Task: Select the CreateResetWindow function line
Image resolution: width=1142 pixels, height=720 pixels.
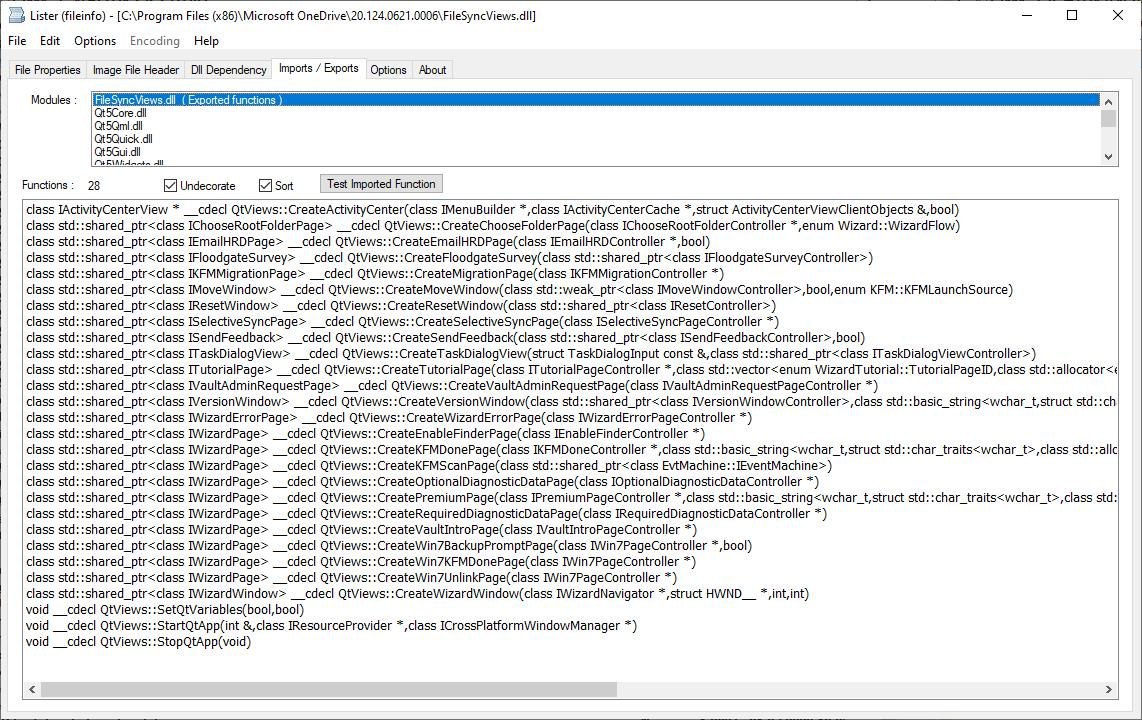Action: coord(401,306)
